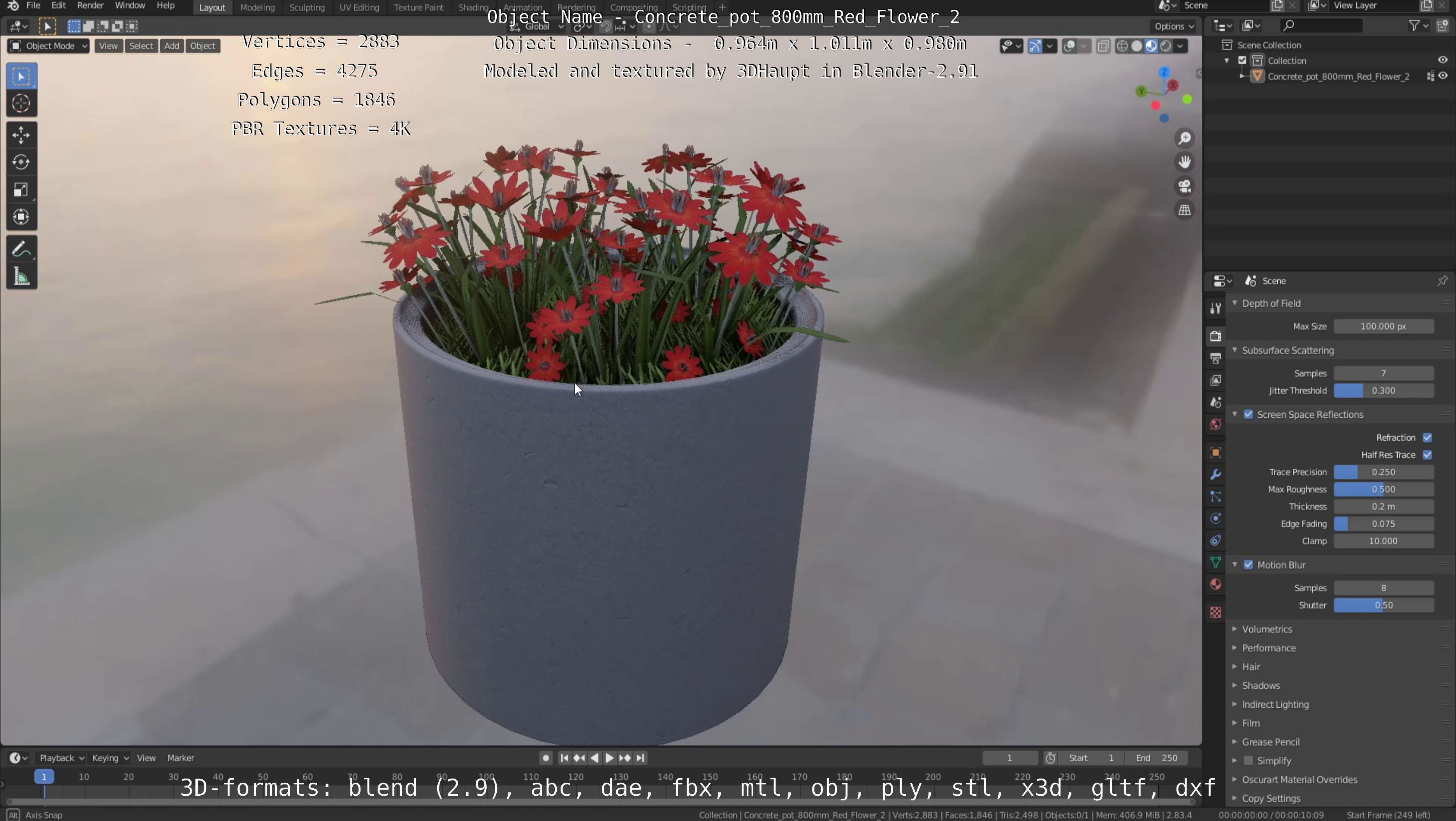Select Material Preview viewport shading
1456x821 pixels.
point(1151,46)
